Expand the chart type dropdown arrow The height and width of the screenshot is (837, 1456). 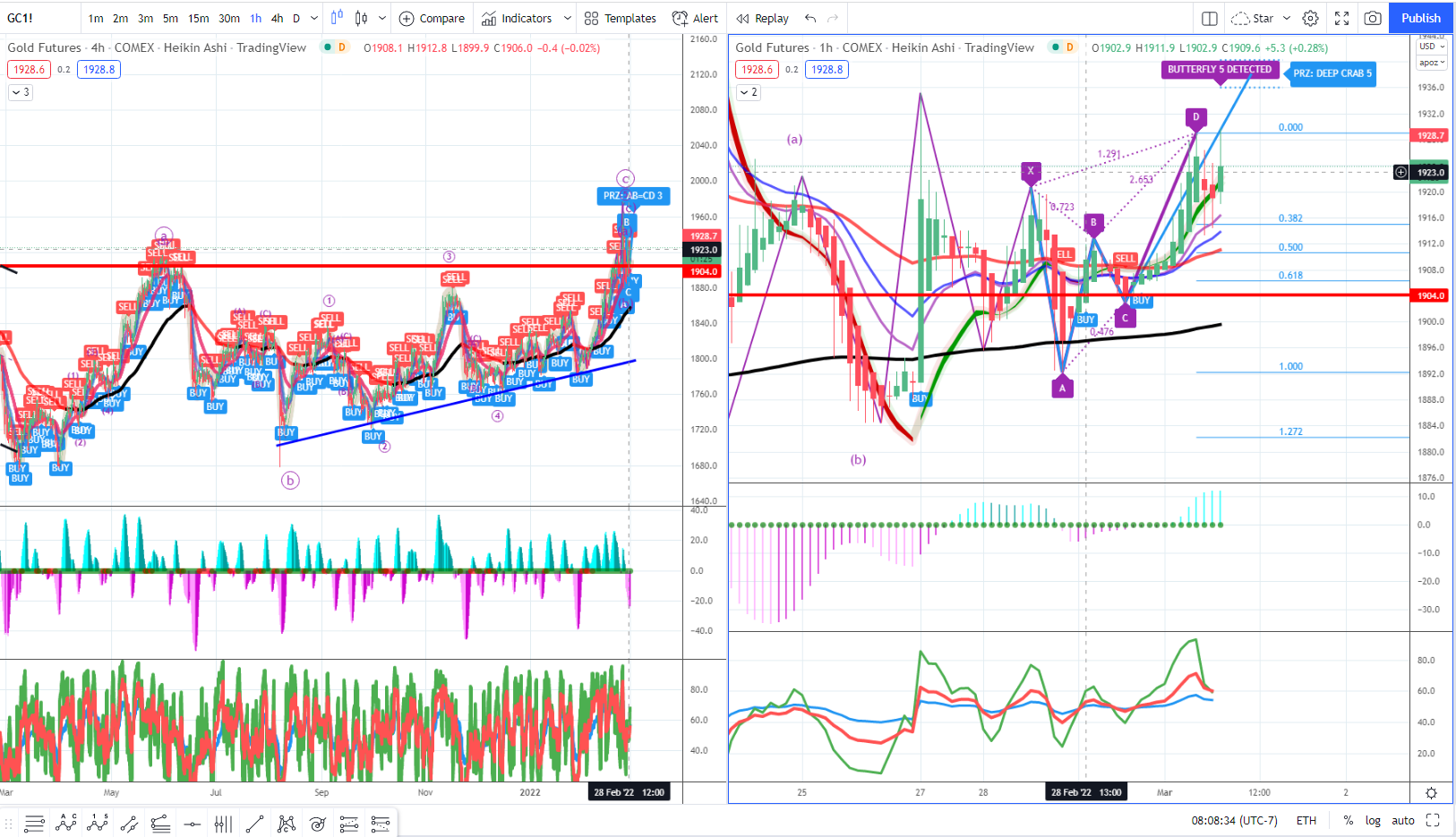tap(382, 18)
